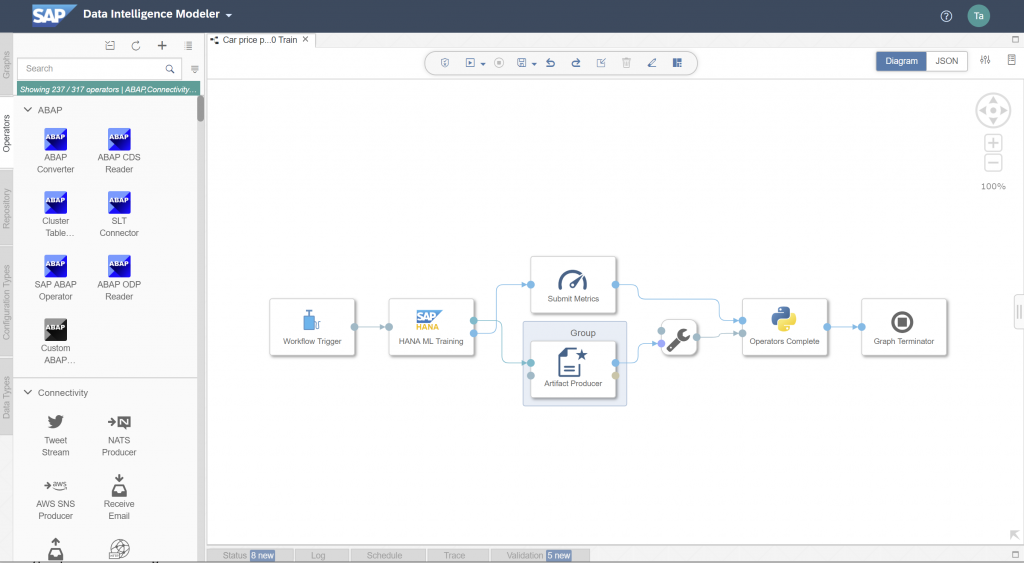This screenshot has height=563, width=1024.
Task: Undo the last change
Action: [551, 63]
